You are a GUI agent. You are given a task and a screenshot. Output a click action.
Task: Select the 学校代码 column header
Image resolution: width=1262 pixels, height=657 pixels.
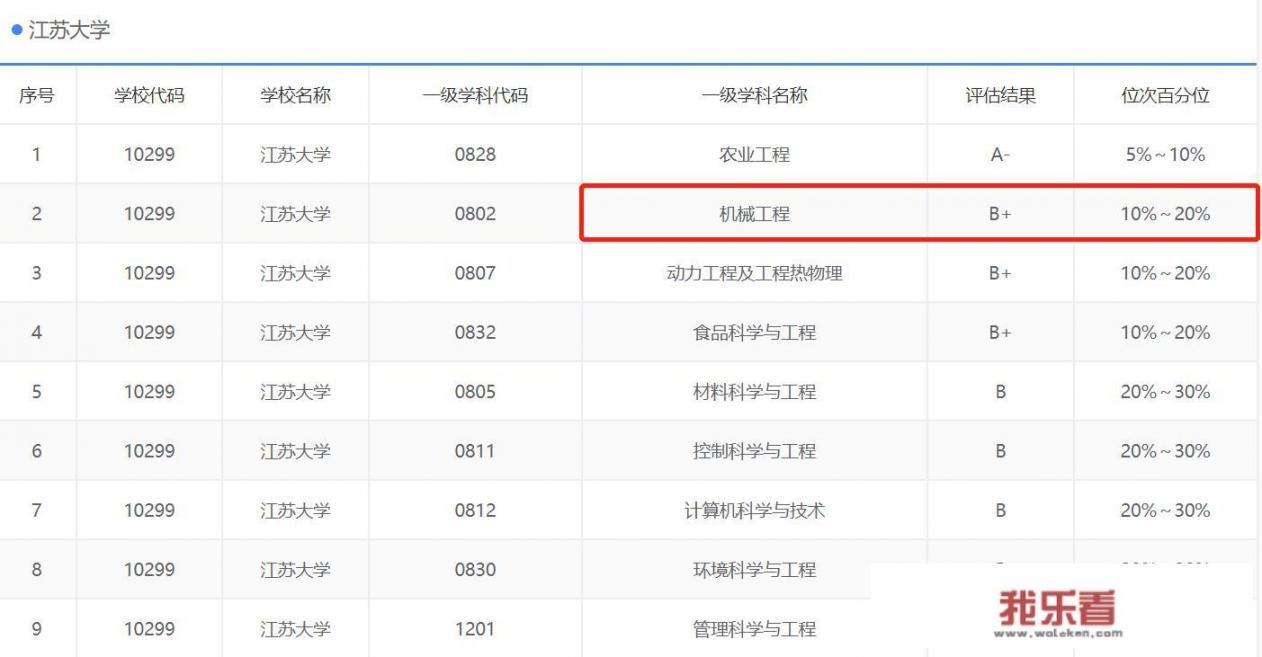pos(149,96)
